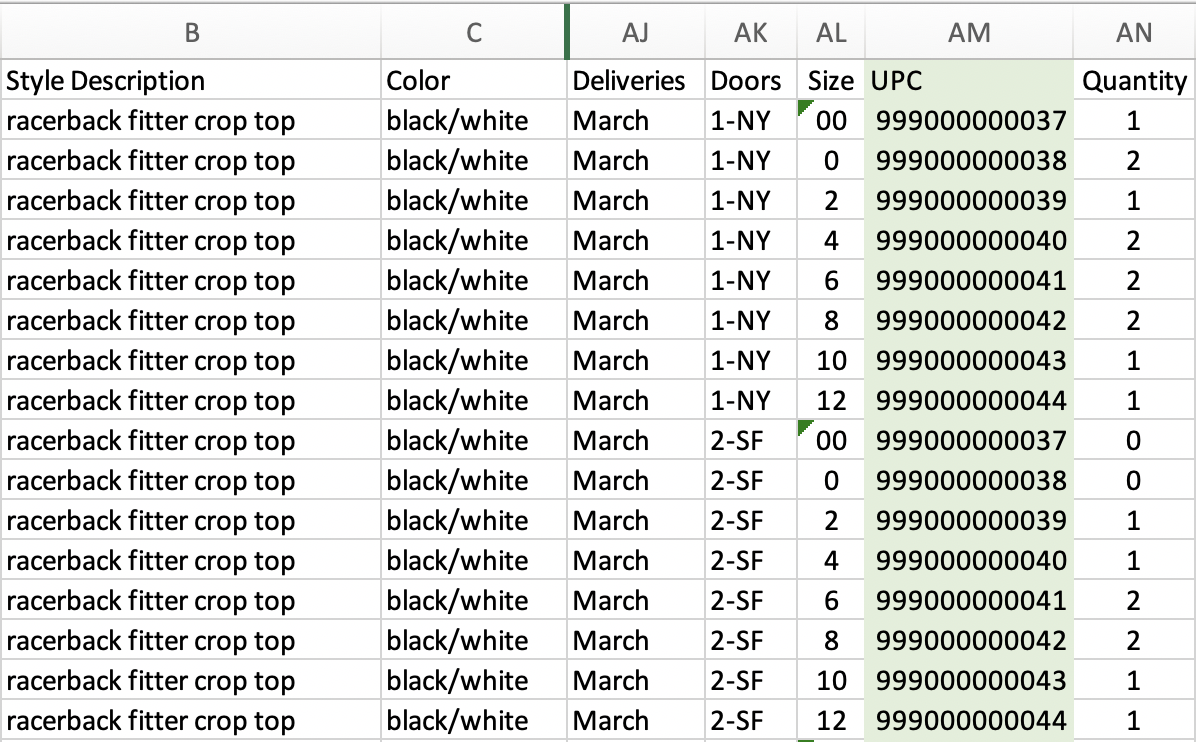Viewport: 1196px width, 742px height.
Task: Select "March" Deliveries cell for 1-NY size 12
Action: coord(636,400)
